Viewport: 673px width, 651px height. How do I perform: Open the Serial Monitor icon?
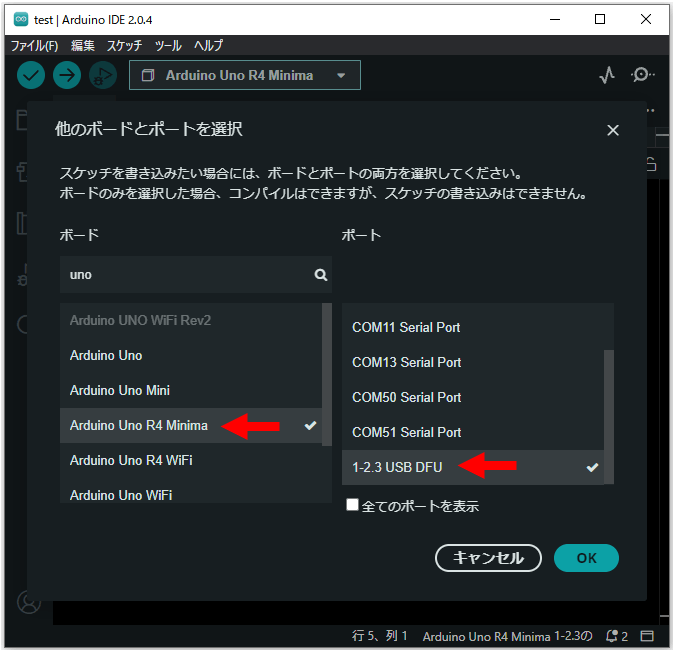tap(643, 75)
